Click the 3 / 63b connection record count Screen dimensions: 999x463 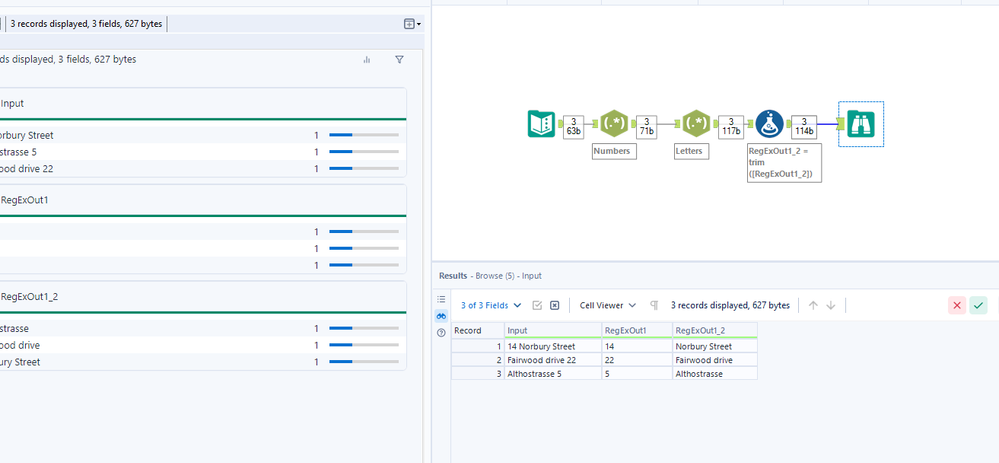[573, 126]
